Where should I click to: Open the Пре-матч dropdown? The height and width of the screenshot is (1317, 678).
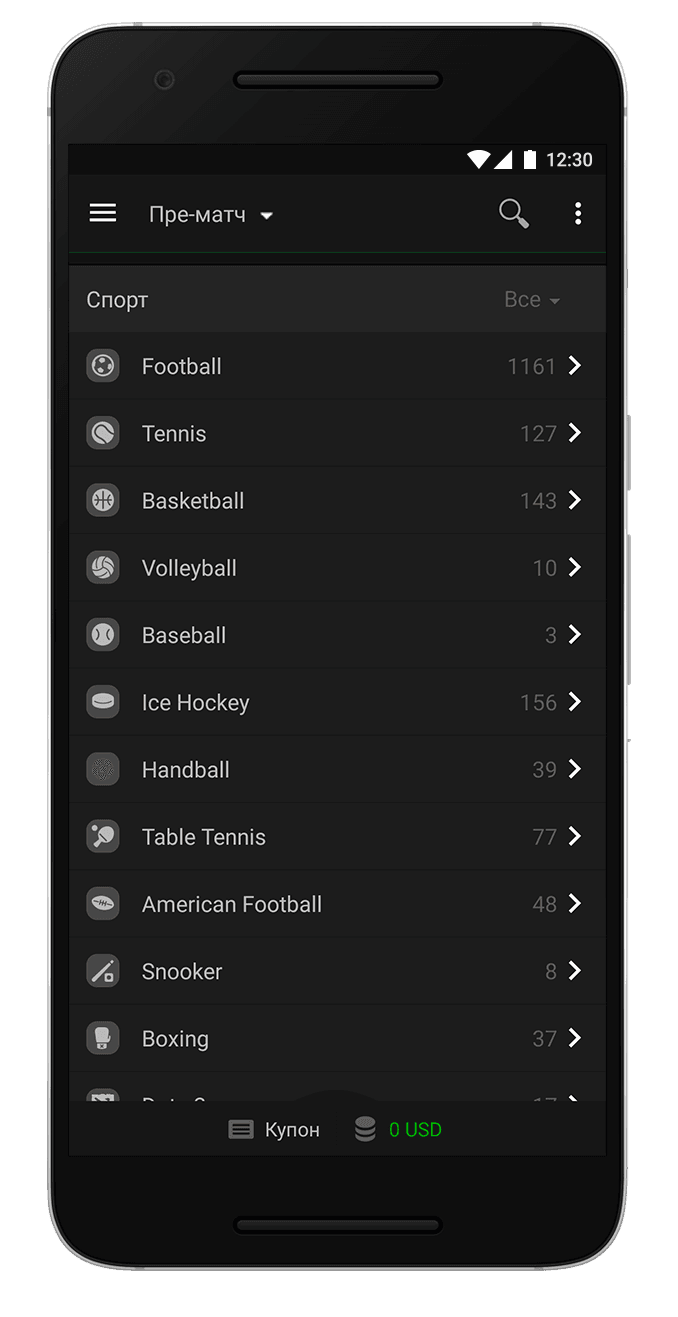[x=211, y=215]
